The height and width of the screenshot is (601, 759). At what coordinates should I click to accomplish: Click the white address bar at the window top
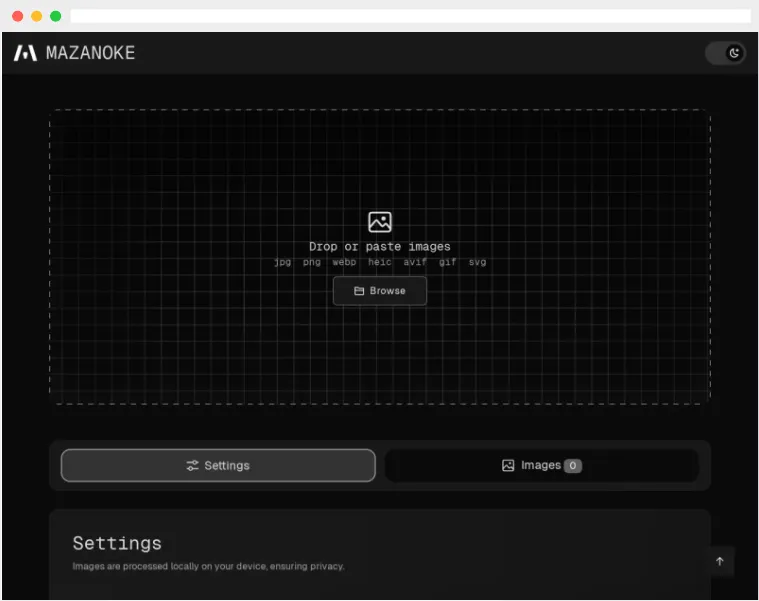[x=410, y=16]
